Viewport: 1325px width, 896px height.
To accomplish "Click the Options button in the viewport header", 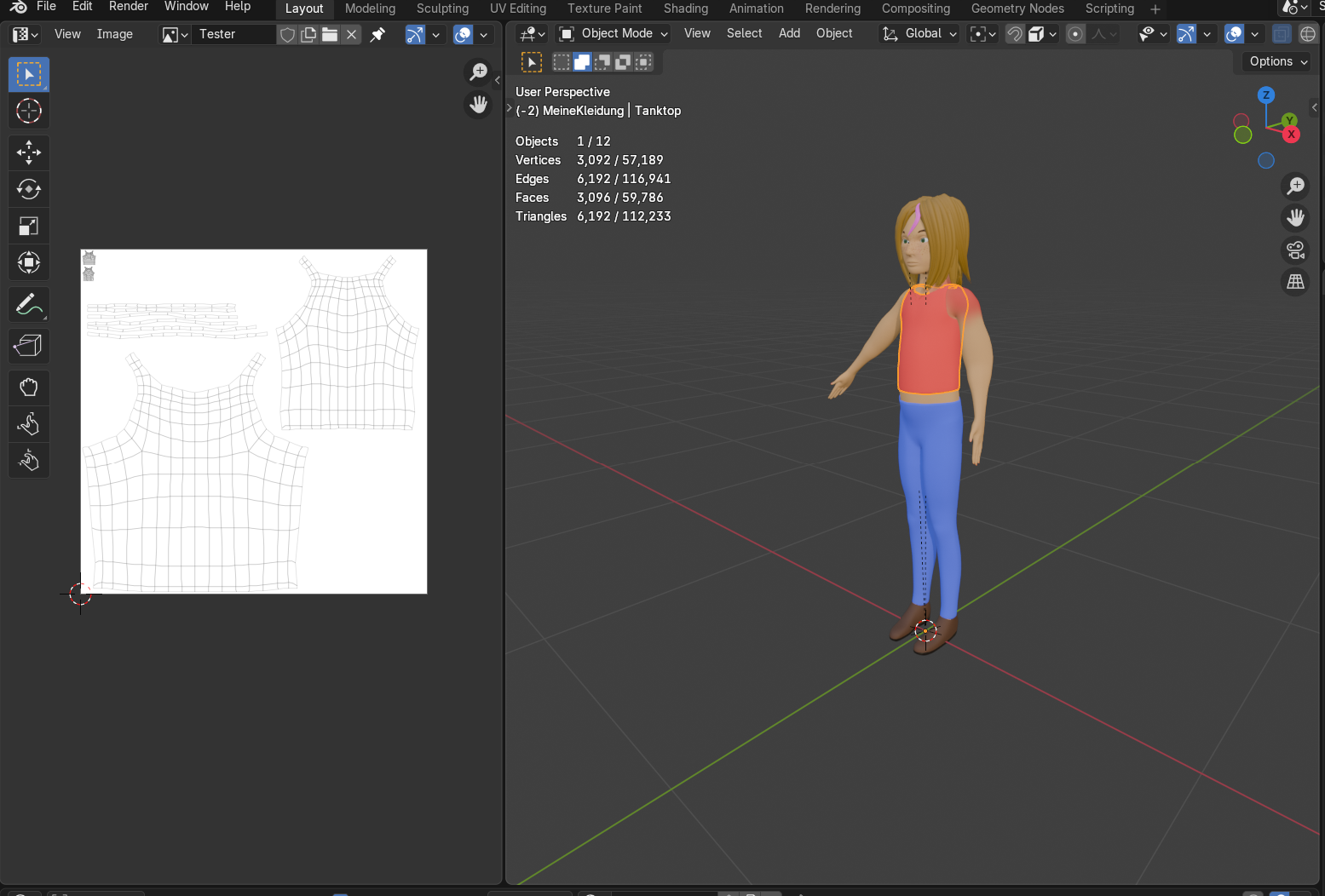I will point(1274,61).
